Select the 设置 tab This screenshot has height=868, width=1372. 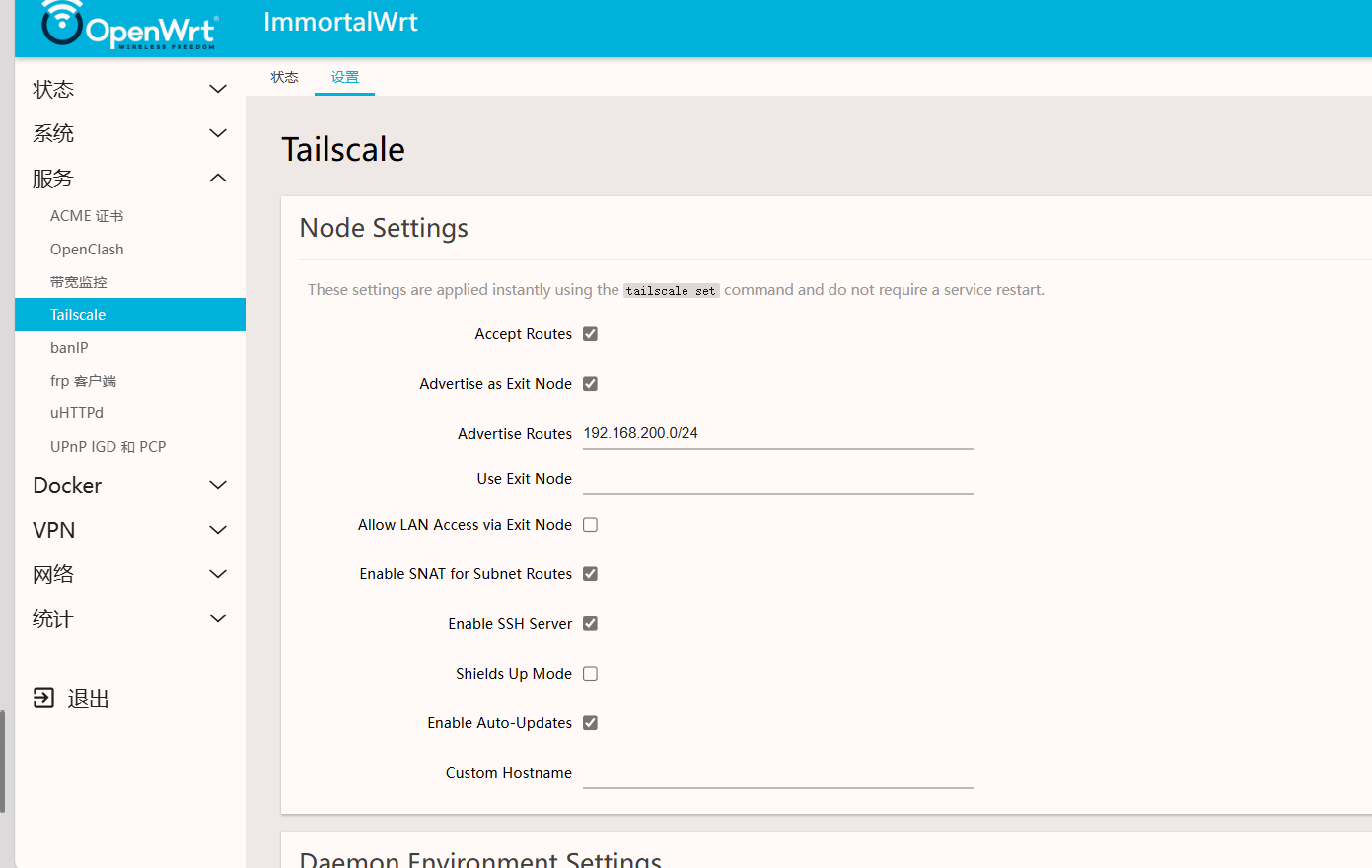coord(344,77)
